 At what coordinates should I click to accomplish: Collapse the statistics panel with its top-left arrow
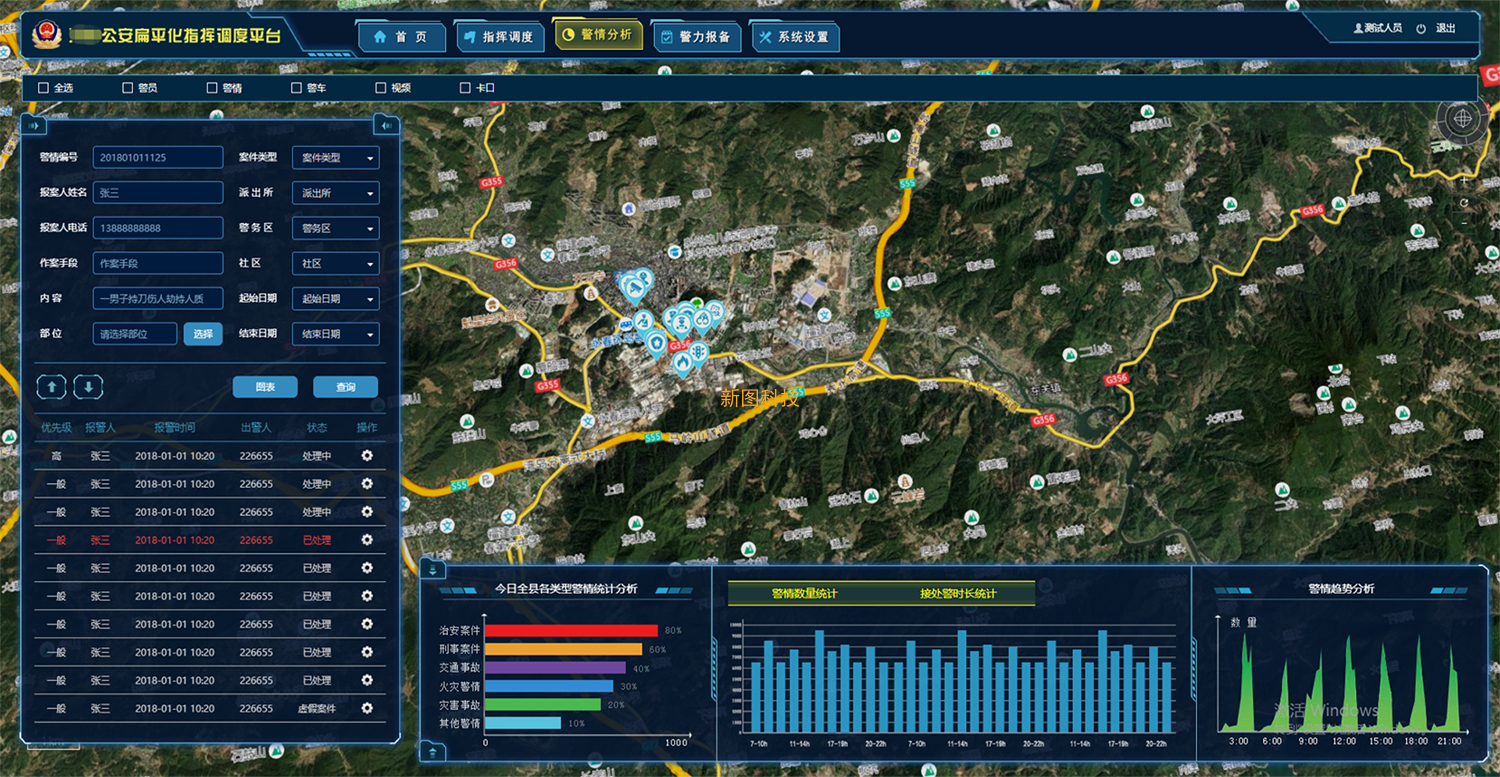(432, 570)
